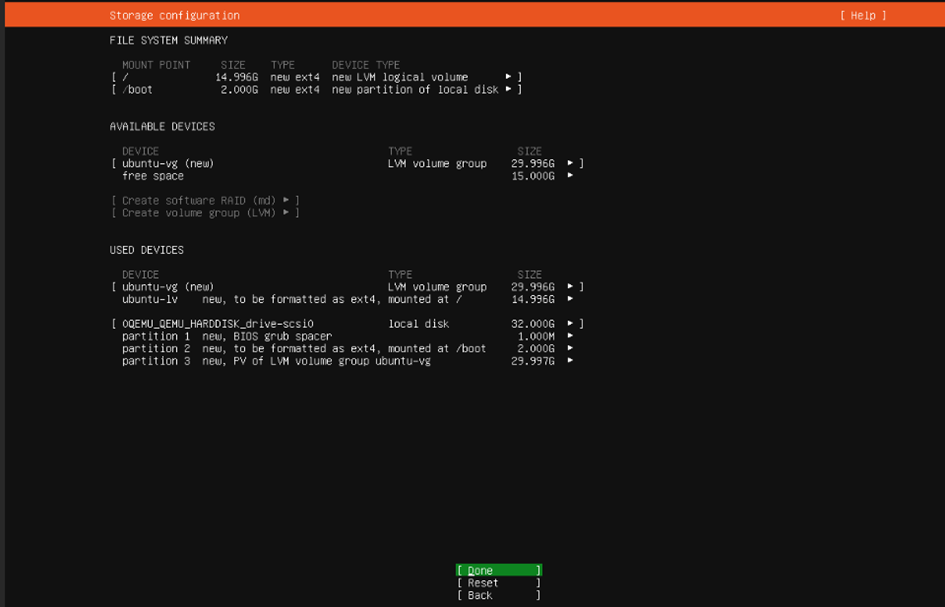Screen dimensions: 945x607
Task: Expand root mount point LVM logical volume entry
Action: click(x=316, y=77)
